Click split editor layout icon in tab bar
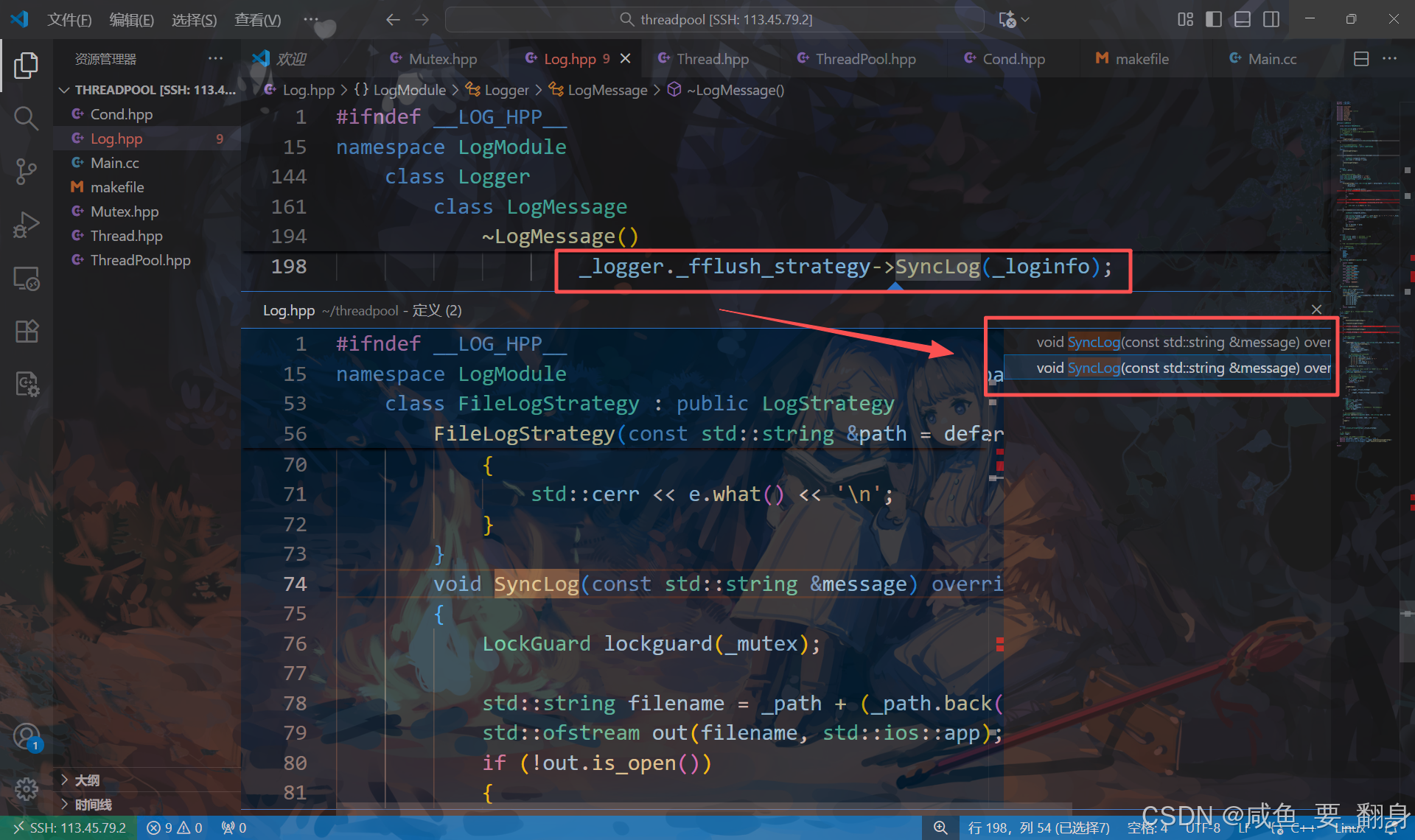 1361,59
